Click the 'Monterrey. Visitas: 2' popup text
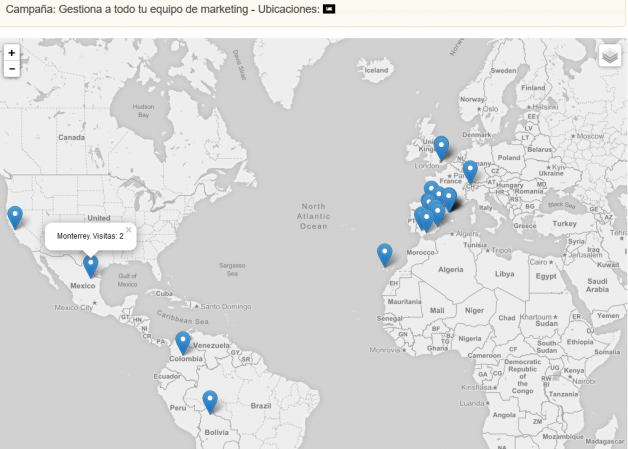Image resolution: width=628 pixels, height=449 pixels. click(90, 236)
